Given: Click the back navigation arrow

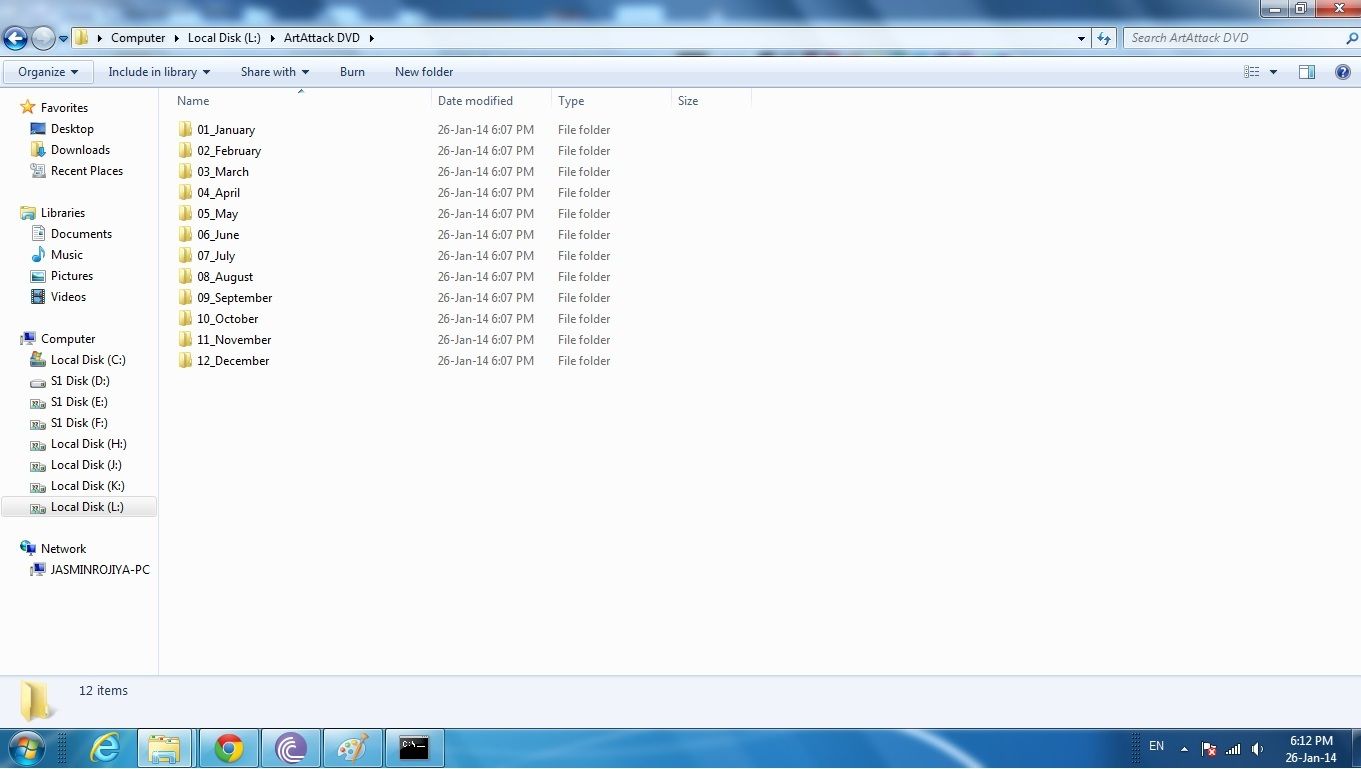Looking at the screenshot, I should 15,37.
